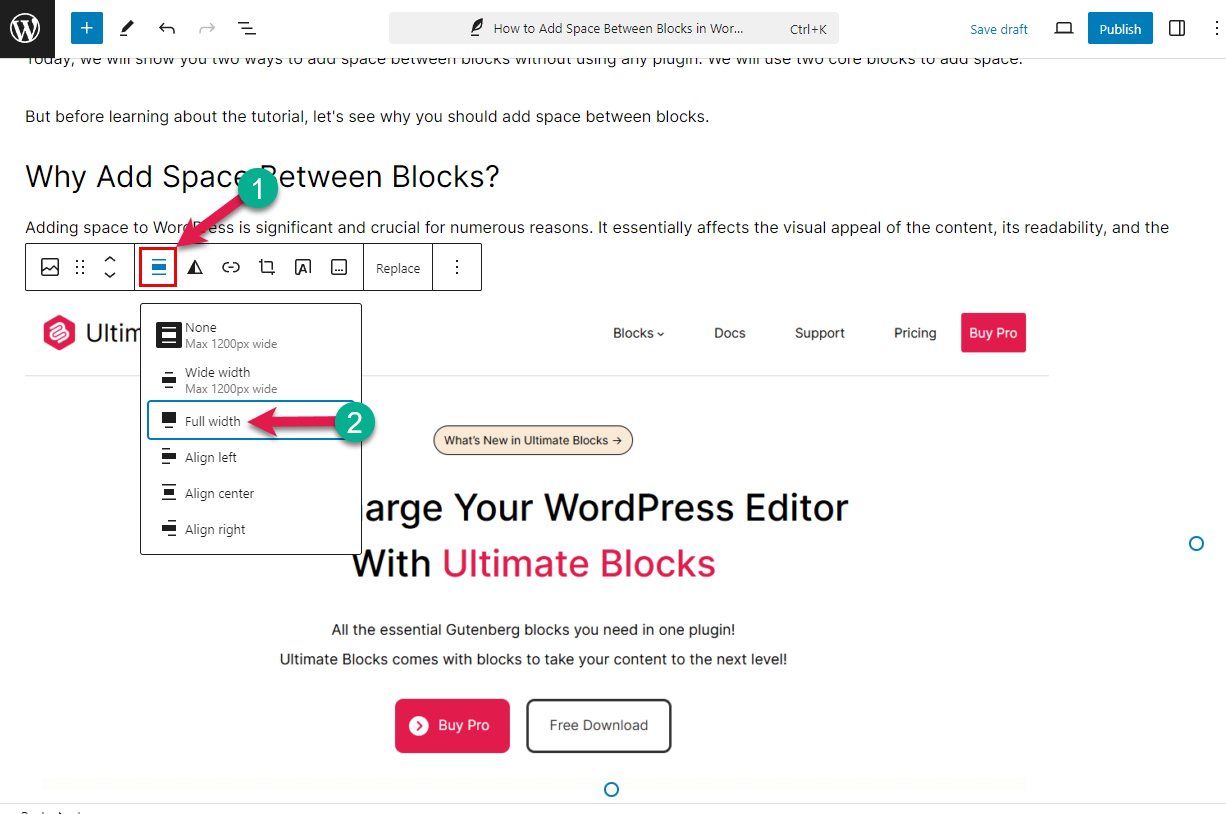The image size is (1226, 814).
Task: Switch to editing tools with the pencil icon
Action: 126,28
